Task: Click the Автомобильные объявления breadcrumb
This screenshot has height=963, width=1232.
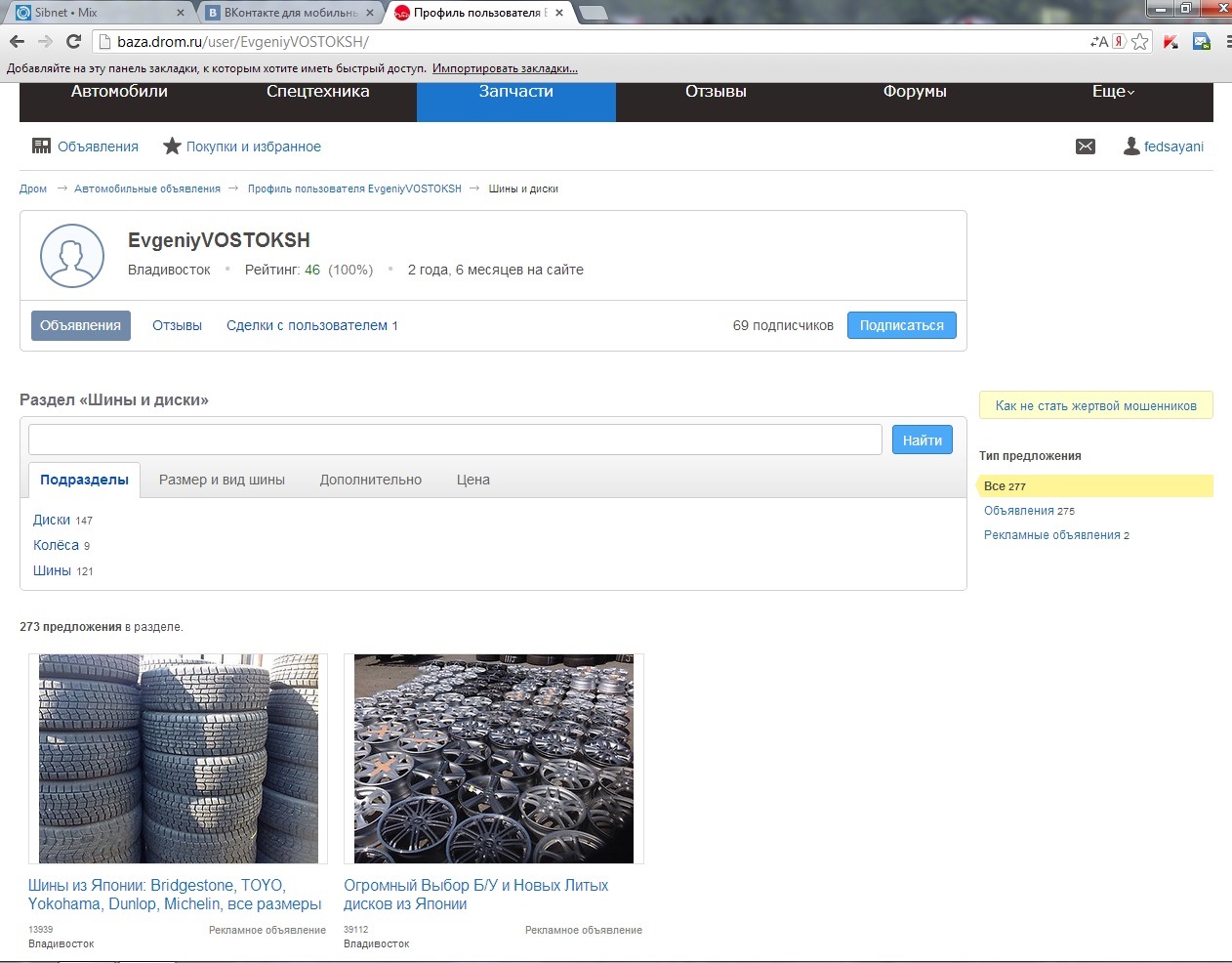Action: tap(147, 188)
